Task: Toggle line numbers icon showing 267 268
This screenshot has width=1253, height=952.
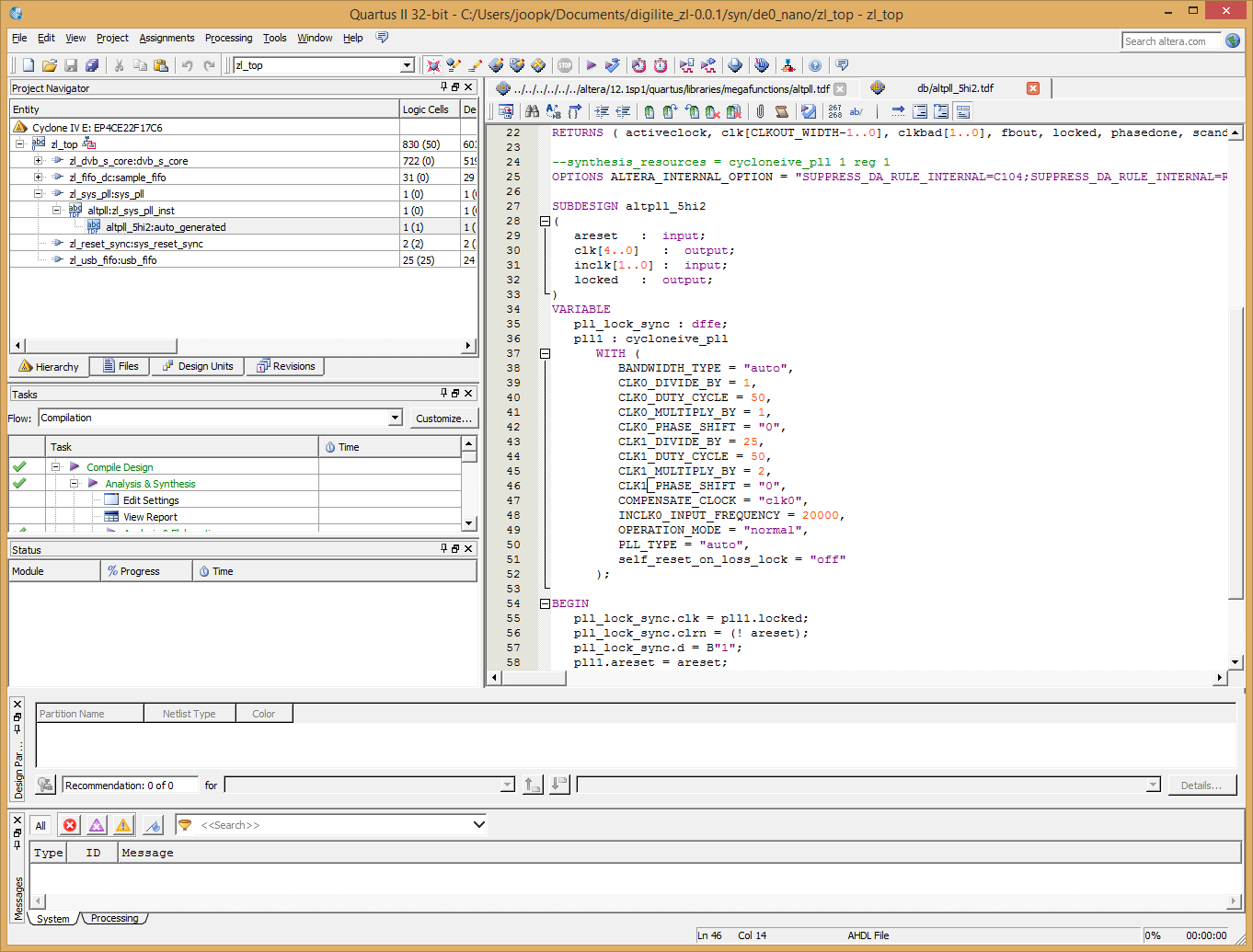Action: pyautogui.click(x=835, y=111)
